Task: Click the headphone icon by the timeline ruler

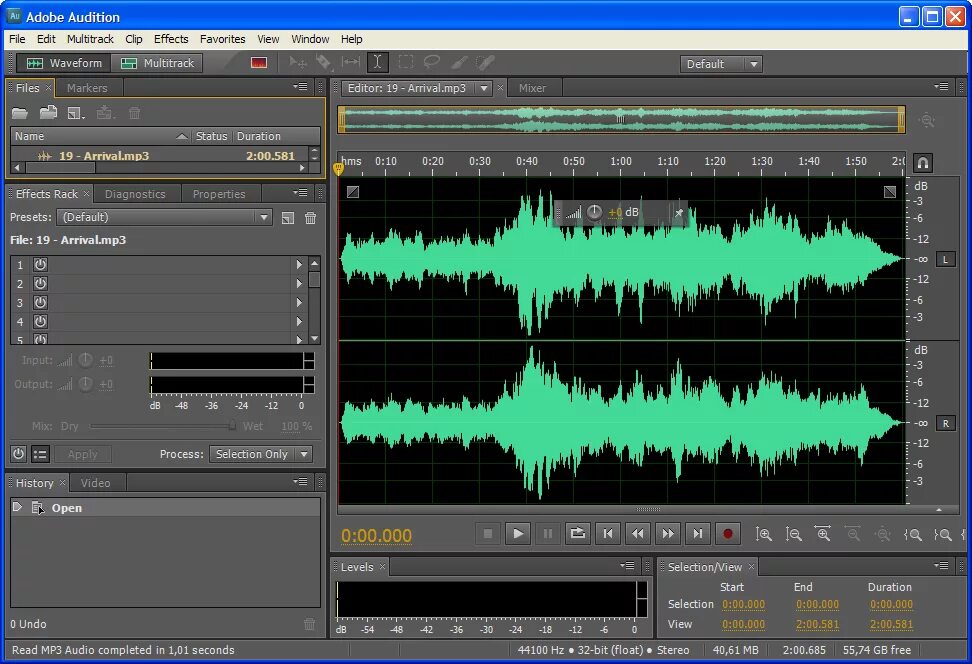Action: point(922,163)
